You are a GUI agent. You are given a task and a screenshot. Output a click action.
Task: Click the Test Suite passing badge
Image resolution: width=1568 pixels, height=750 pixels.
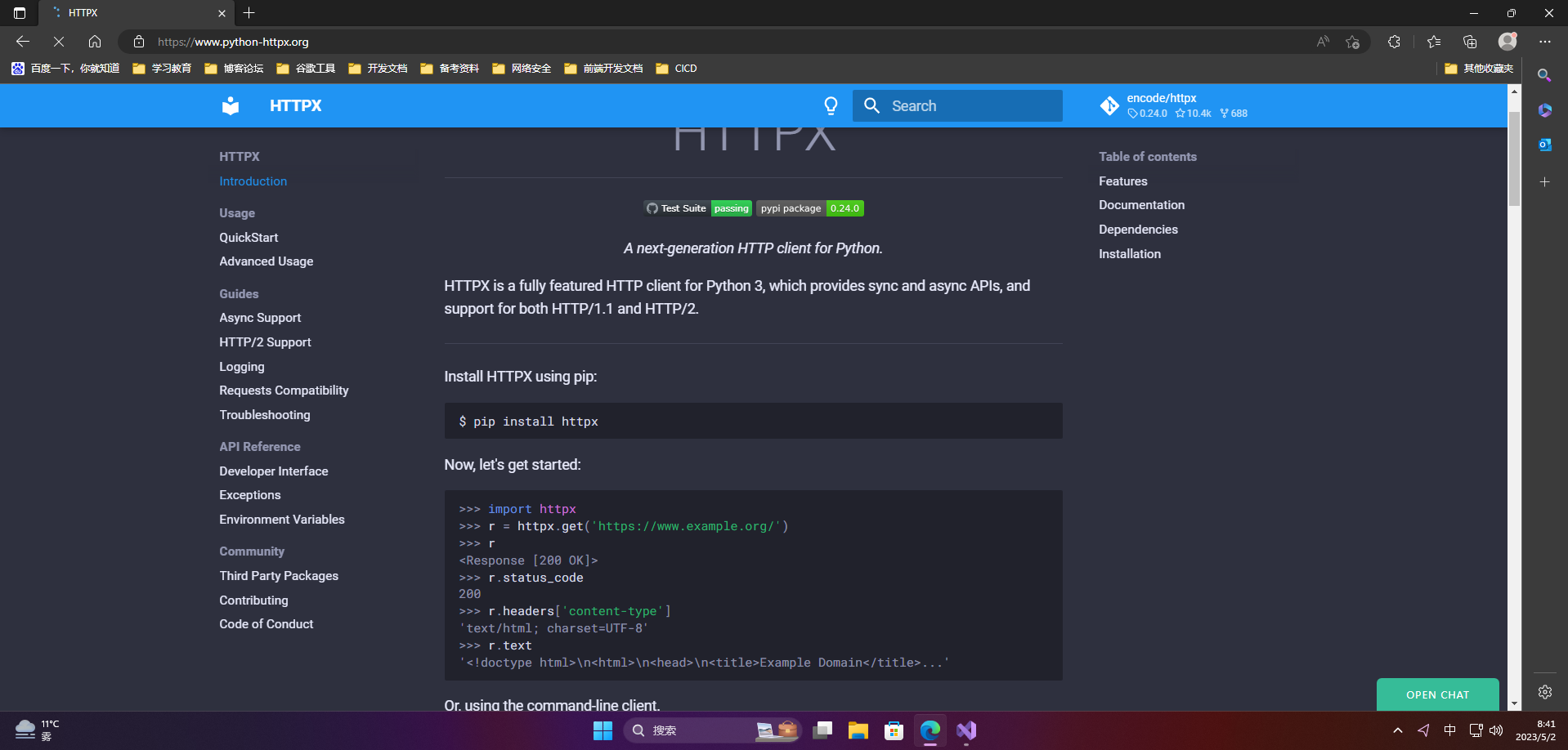pyautogui.click(x=697, y=208)
